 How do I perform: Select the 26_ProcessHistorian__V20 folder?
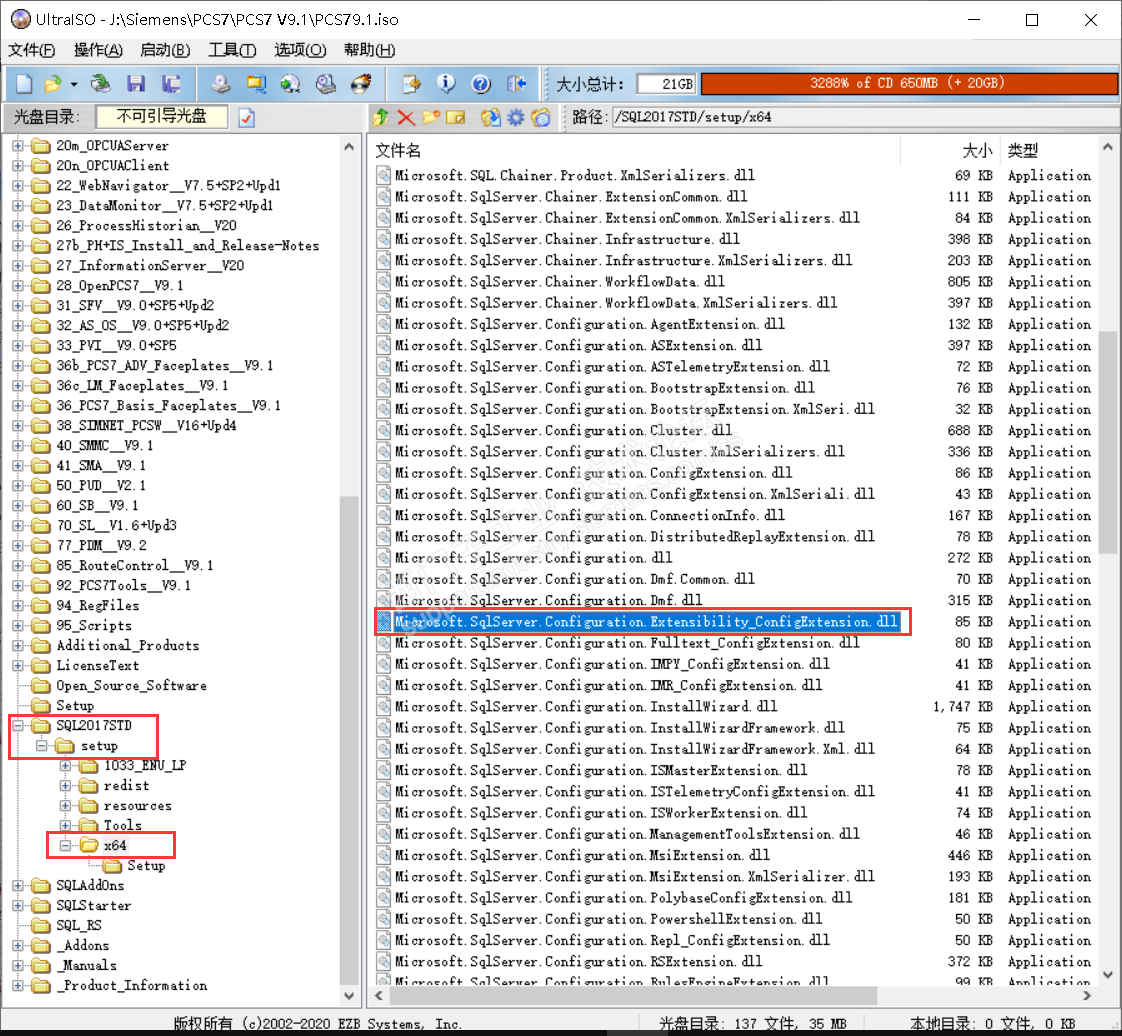point(146,226)
